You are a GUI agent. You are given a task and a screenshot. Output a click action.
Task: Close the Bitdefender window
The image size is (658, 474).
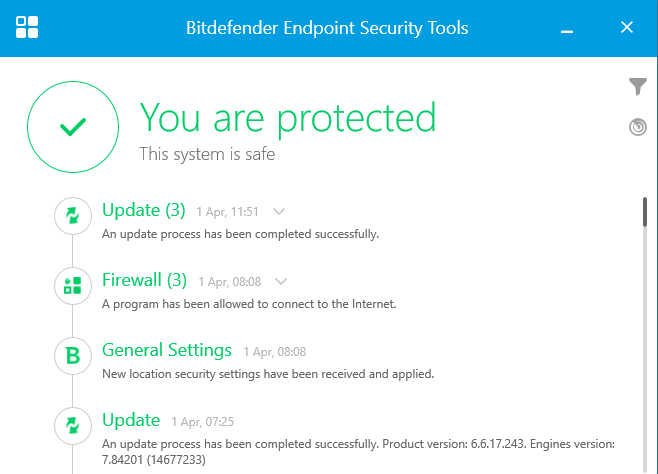point(627,27)
